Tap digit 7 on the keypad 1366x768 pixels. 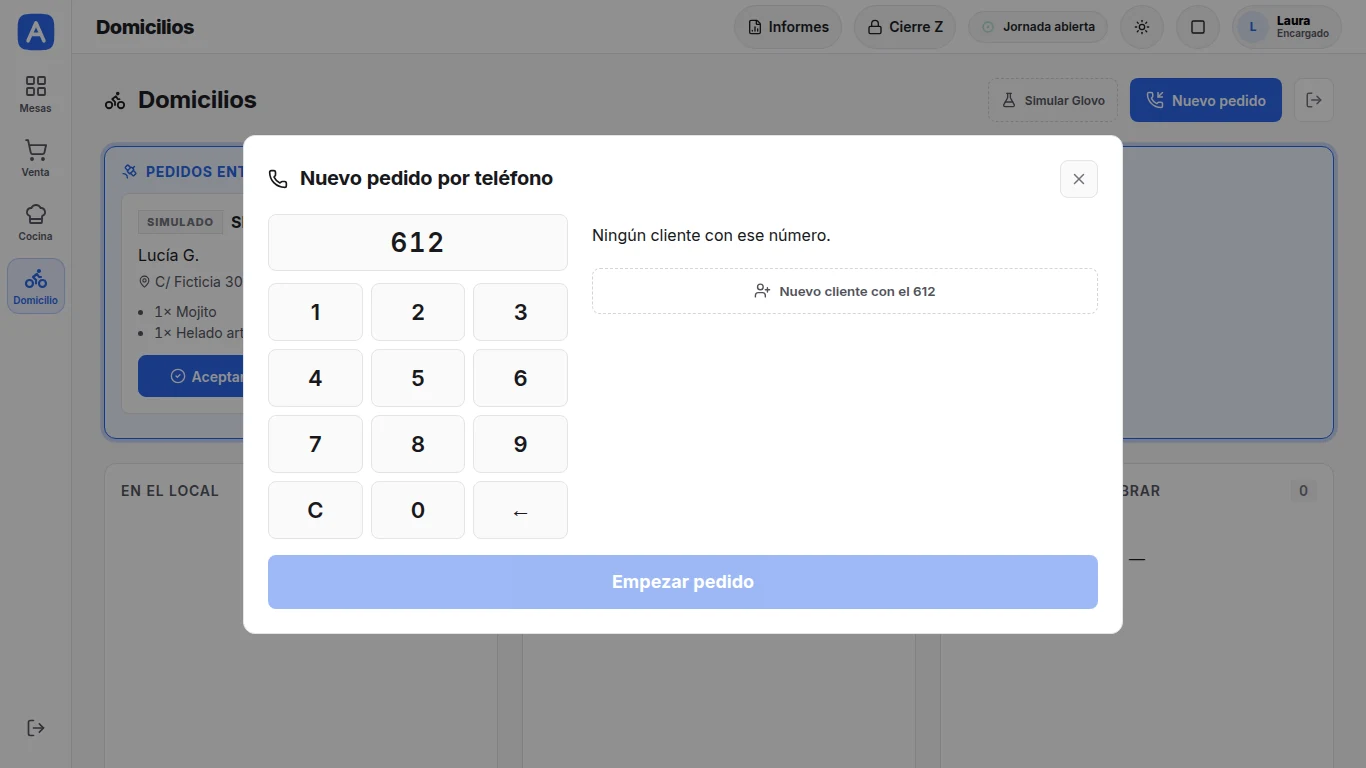pos(315,444)
